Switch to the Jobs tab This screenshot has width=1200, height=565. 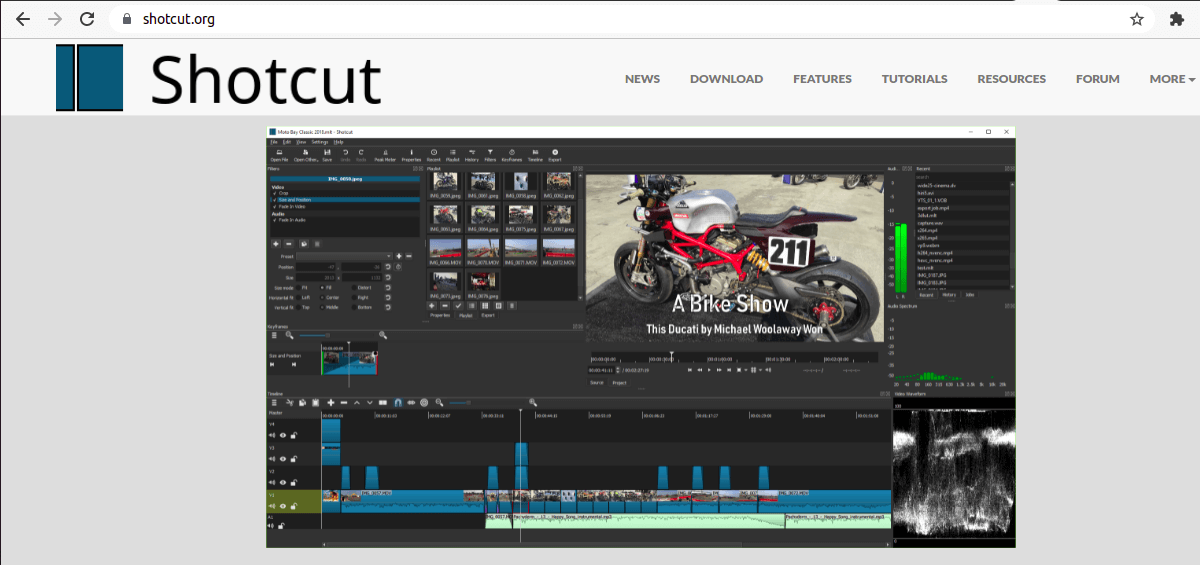pos(970,295)
